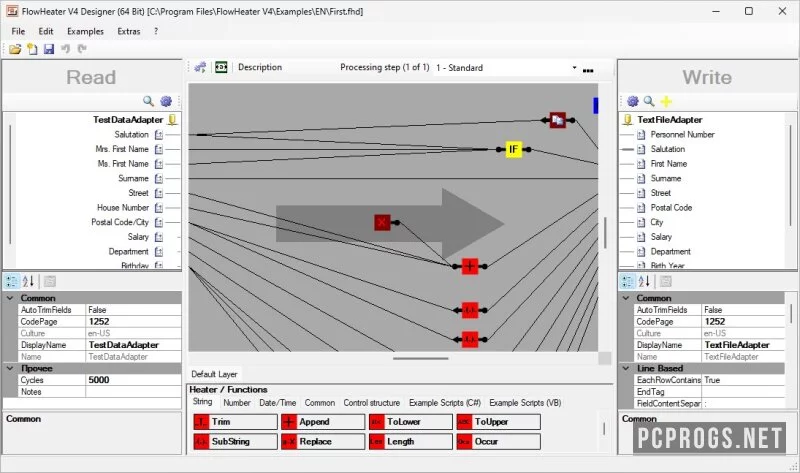
Task: Collapse Line Based group in Write properties
Action: (x=626, y=368)
